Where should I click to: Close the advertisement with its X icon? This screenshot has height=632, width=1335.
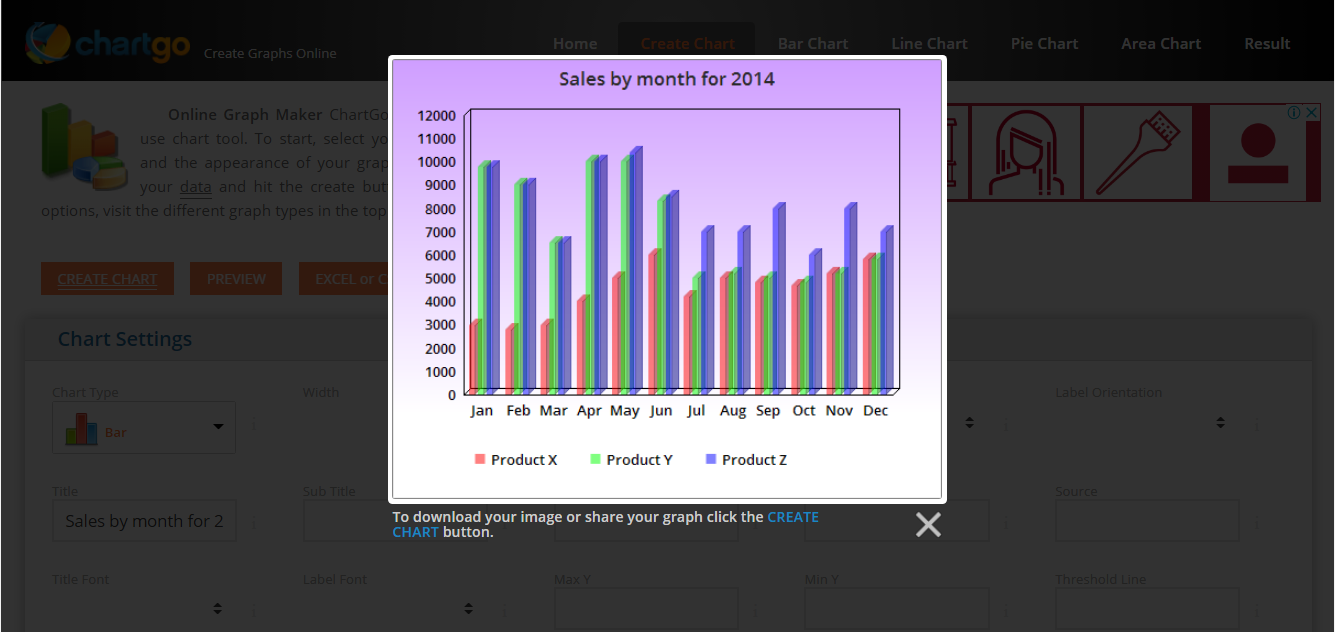point(1311,113)
